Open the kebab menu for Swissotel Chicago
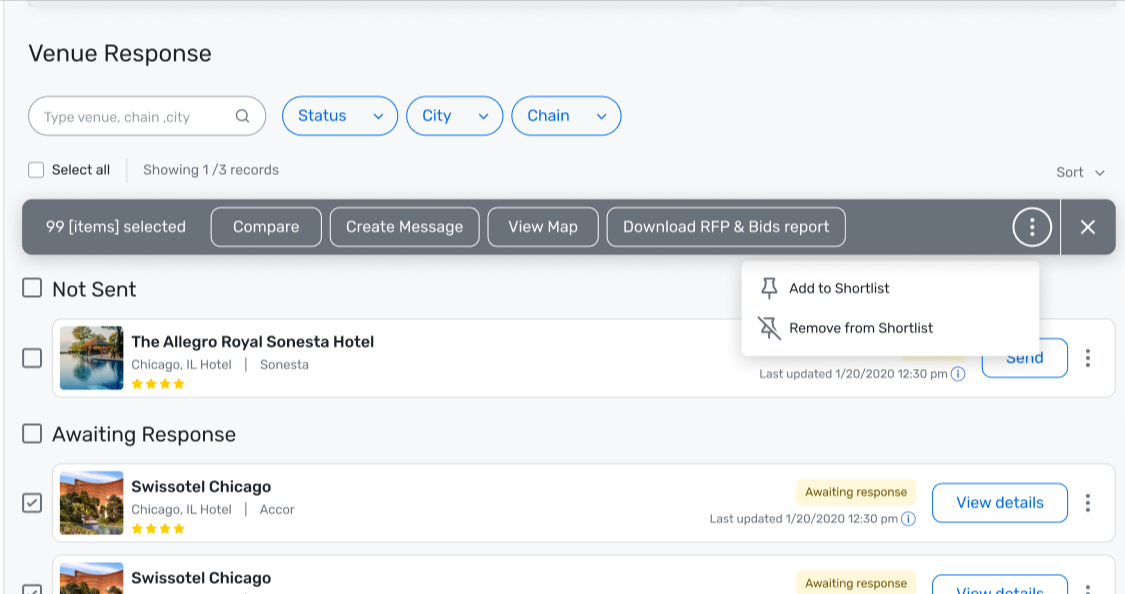This screenshot has width=1125, height=594. coord(1088,503)
